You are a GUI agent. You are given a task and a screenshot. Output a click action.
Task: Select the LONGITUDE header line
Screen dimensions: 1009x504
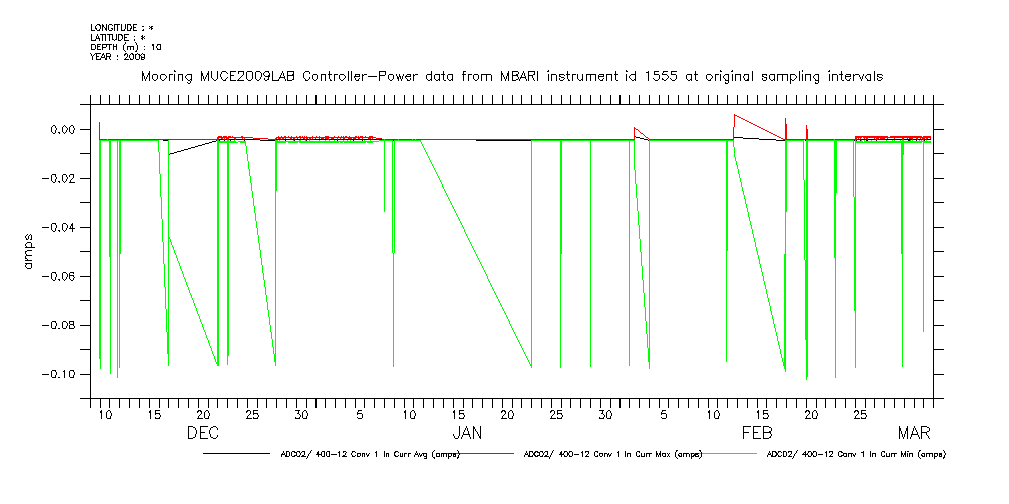pos(122,28)
